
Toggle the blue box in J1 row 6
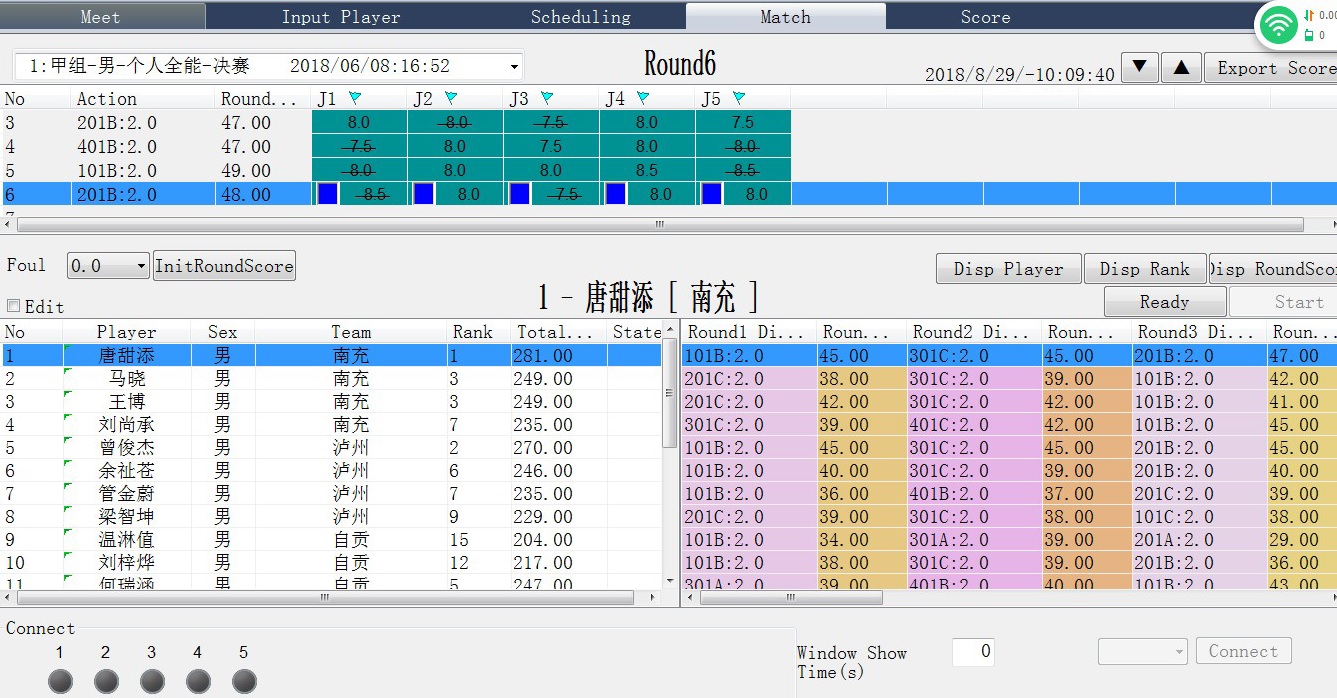tap(327, 194)
